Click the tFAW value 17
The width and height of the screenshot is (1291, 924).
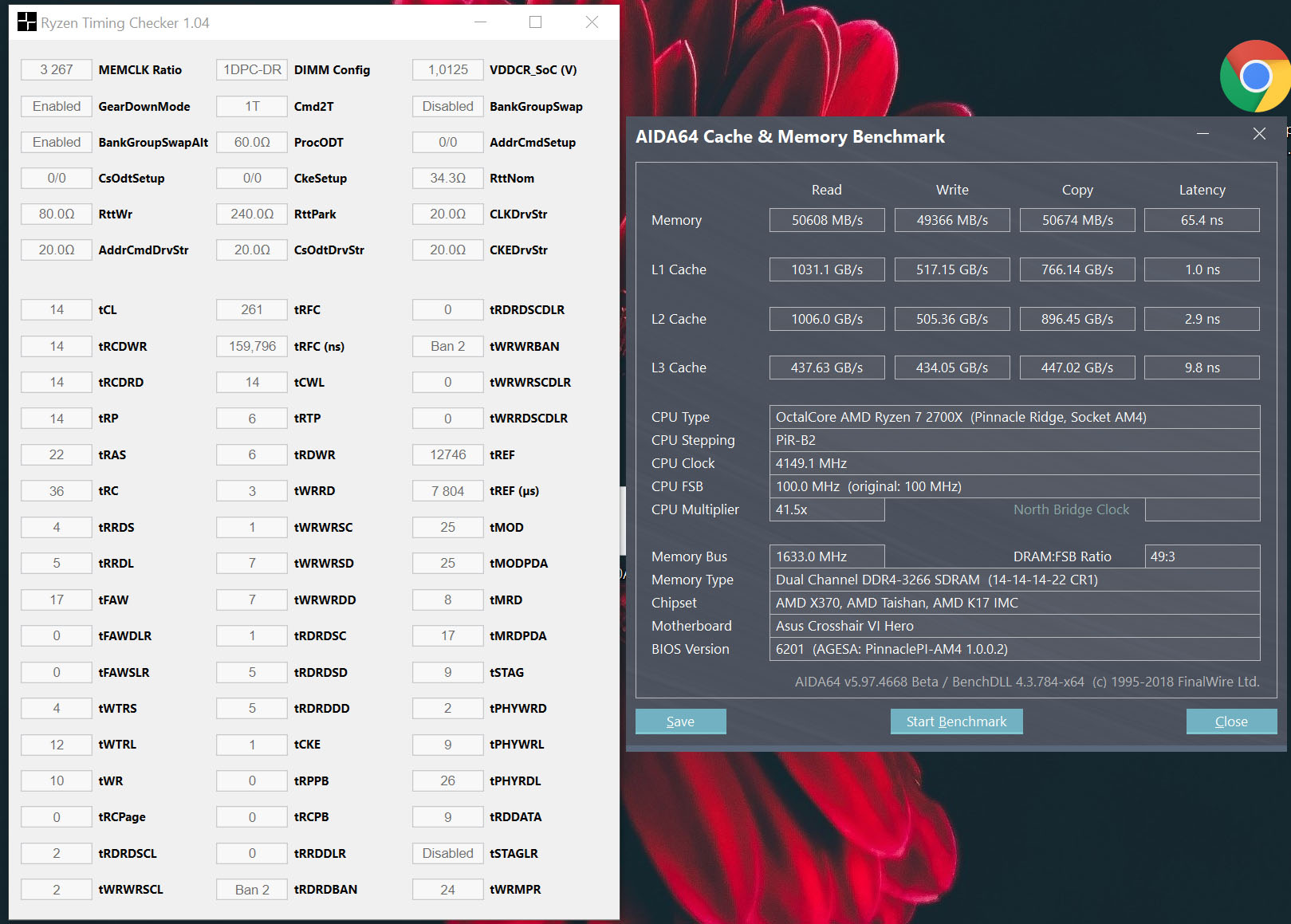tap(57, 600)
